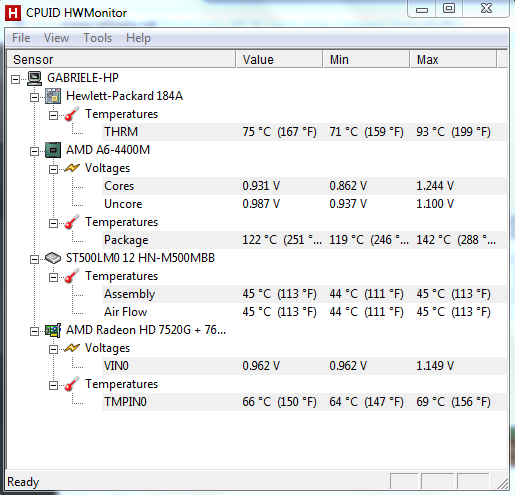
Task: Collapse Temperatures group containing Package
Action: 53,223
